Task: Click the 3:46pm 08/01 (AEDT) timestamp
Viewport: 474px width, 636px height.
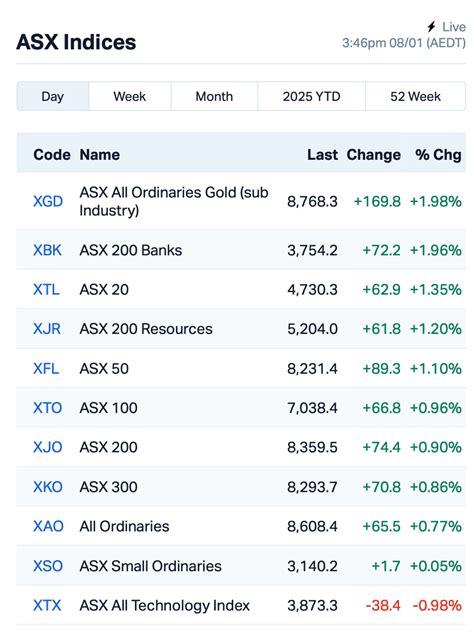Action: [404, 43]
